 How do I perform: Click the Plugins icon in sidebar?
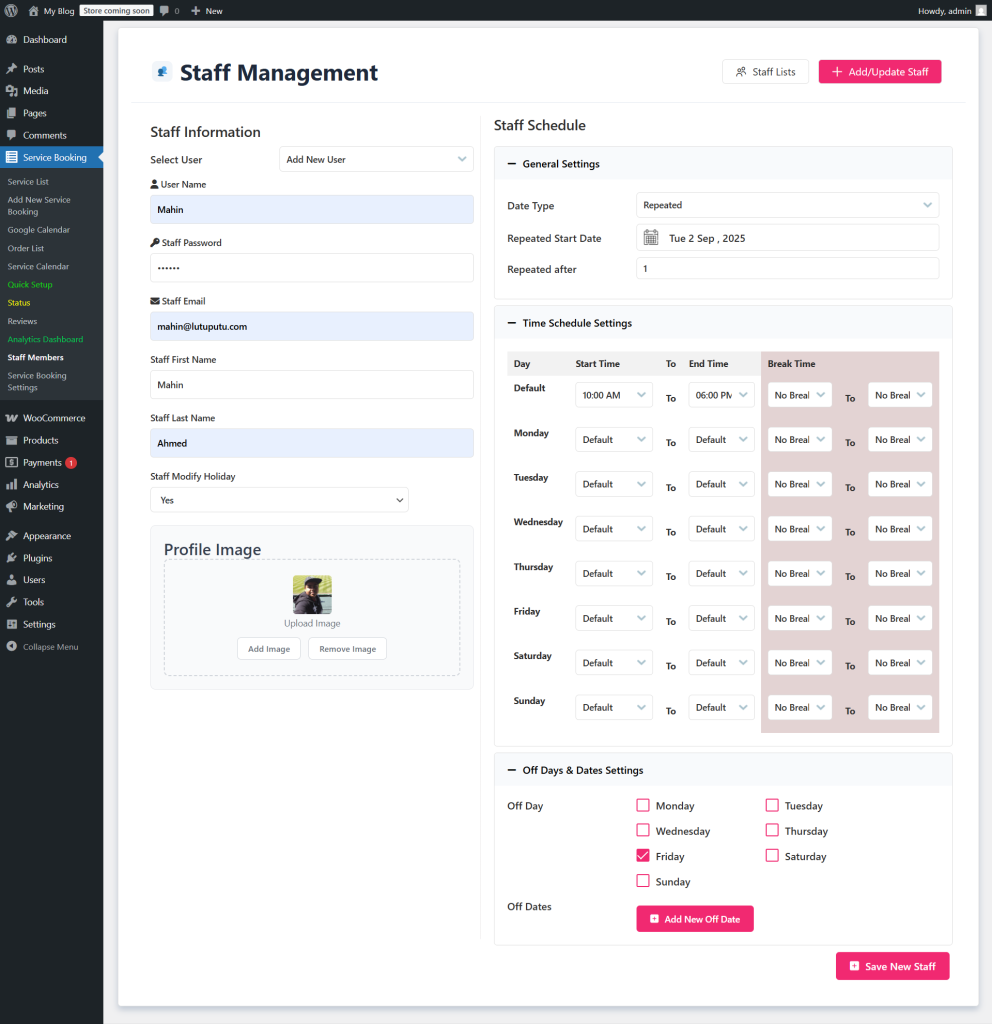point(12,558)
